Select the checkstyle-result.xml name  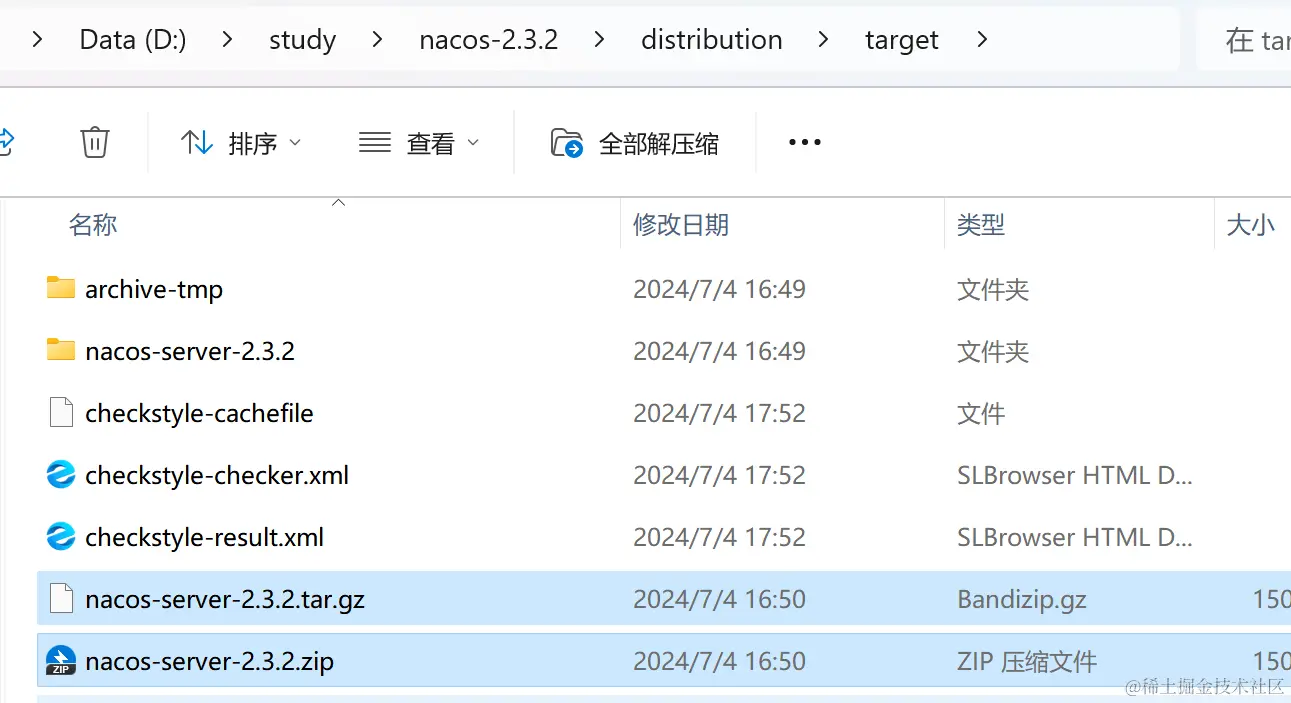click(x=205, y=538)
